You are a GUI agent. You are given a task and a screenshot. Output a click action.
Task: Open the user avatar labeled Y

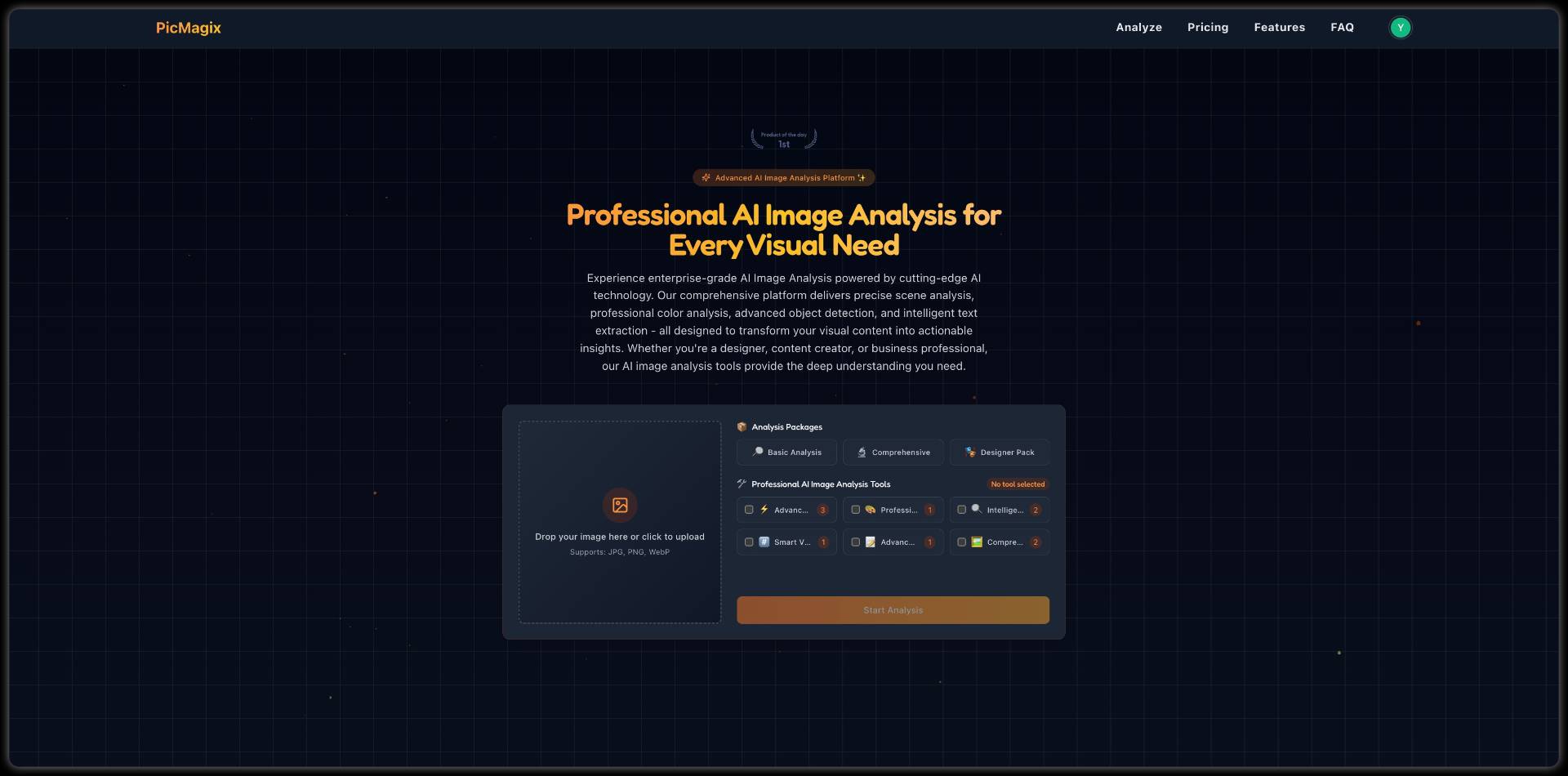[1400, 28]
